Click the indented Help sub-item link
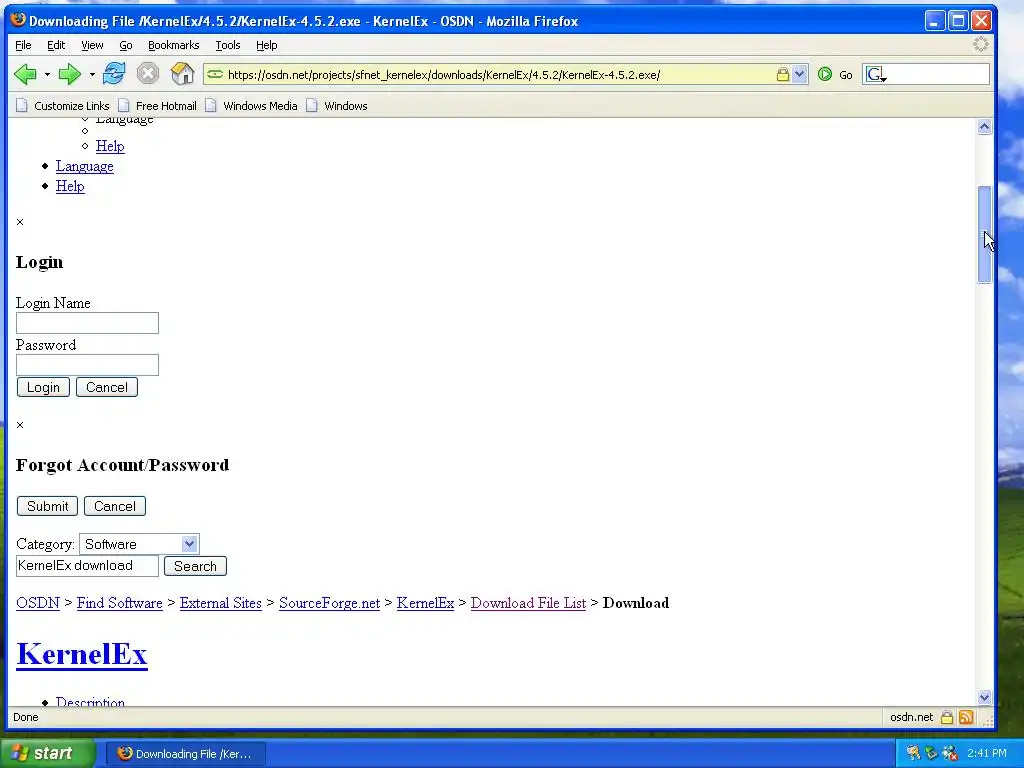Screen dimensions: 1024x768 pos(110,146)
